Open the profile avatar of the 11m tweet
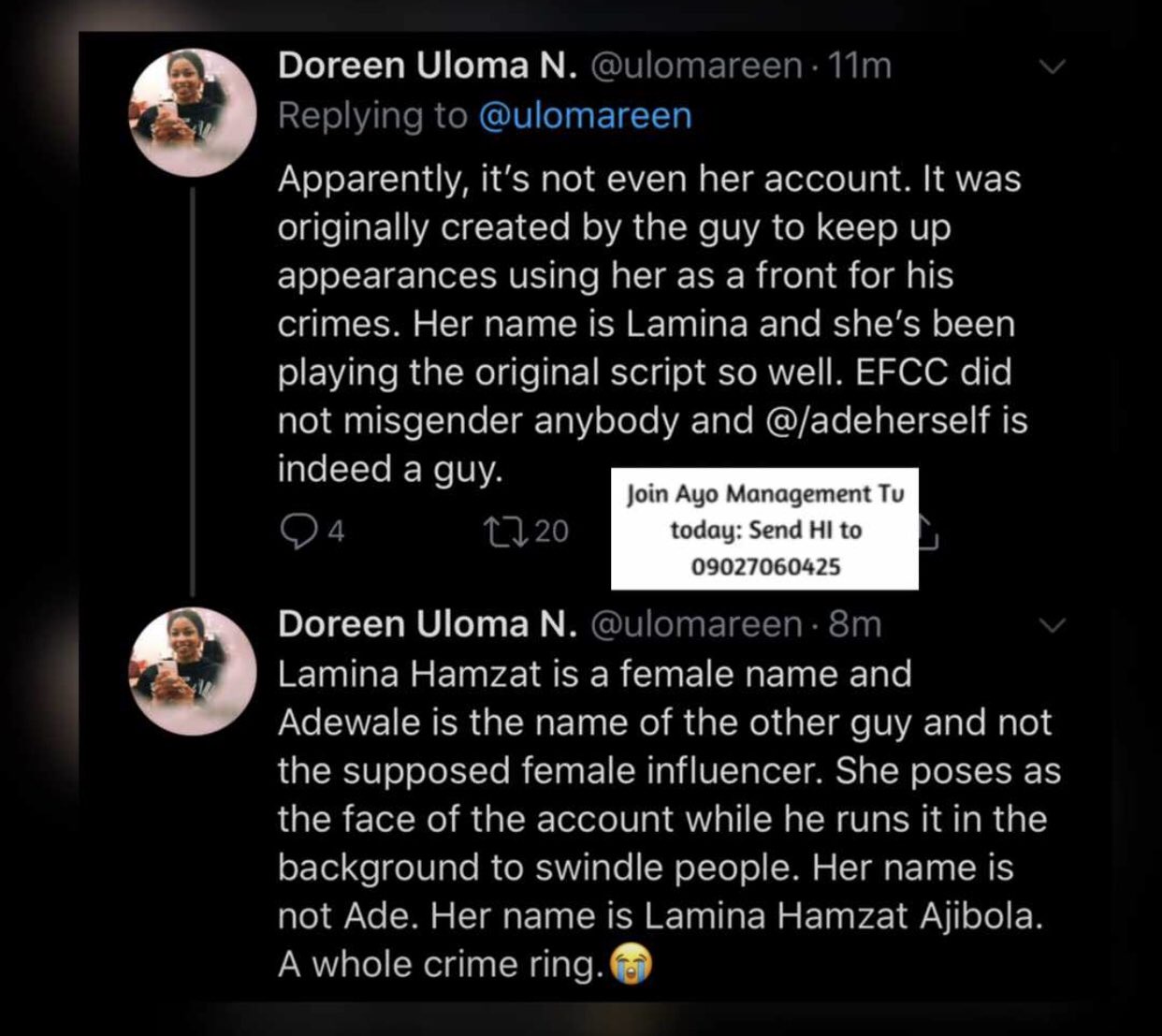The width and height of the screenshot is (1162, 1036). (193, 110)
